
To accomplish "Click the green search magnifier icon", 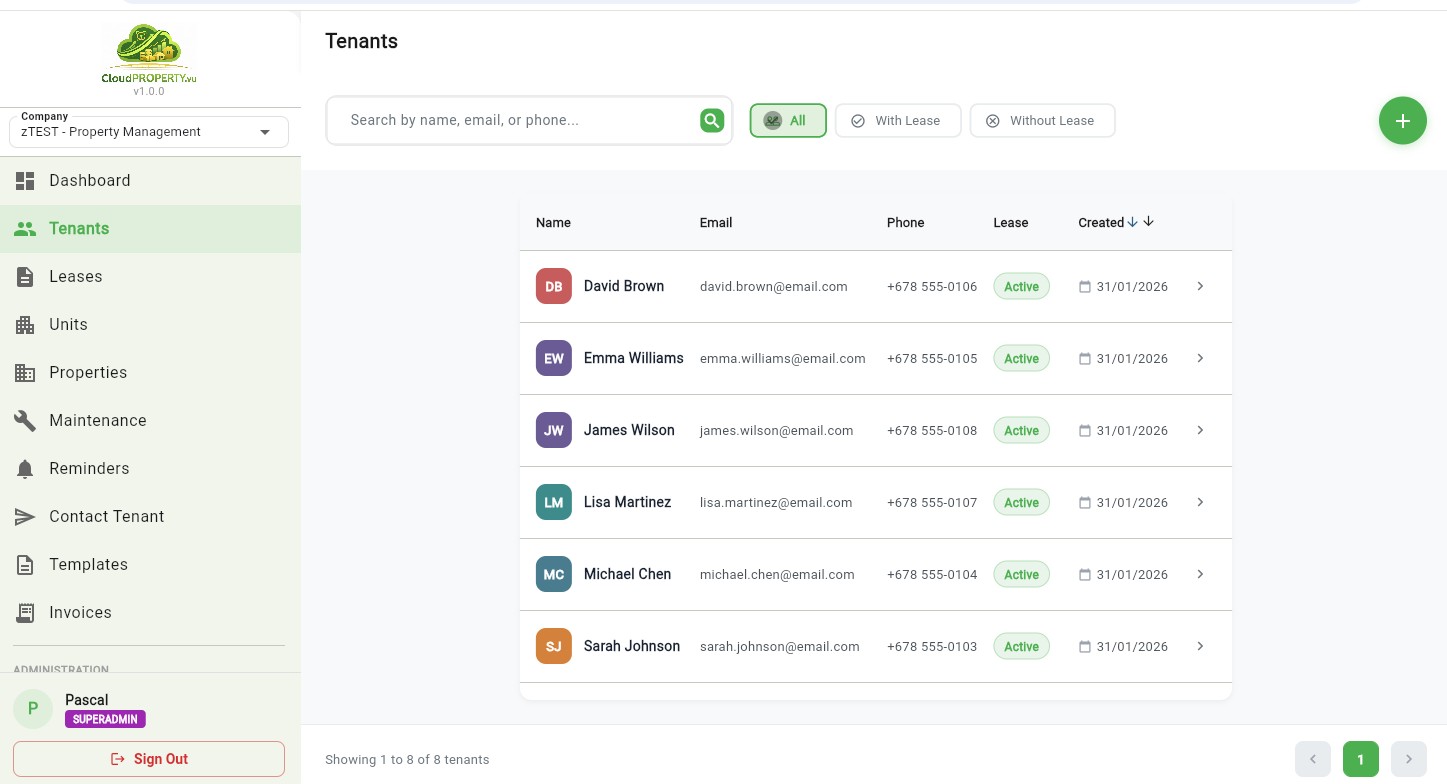I will click(711, 121).
